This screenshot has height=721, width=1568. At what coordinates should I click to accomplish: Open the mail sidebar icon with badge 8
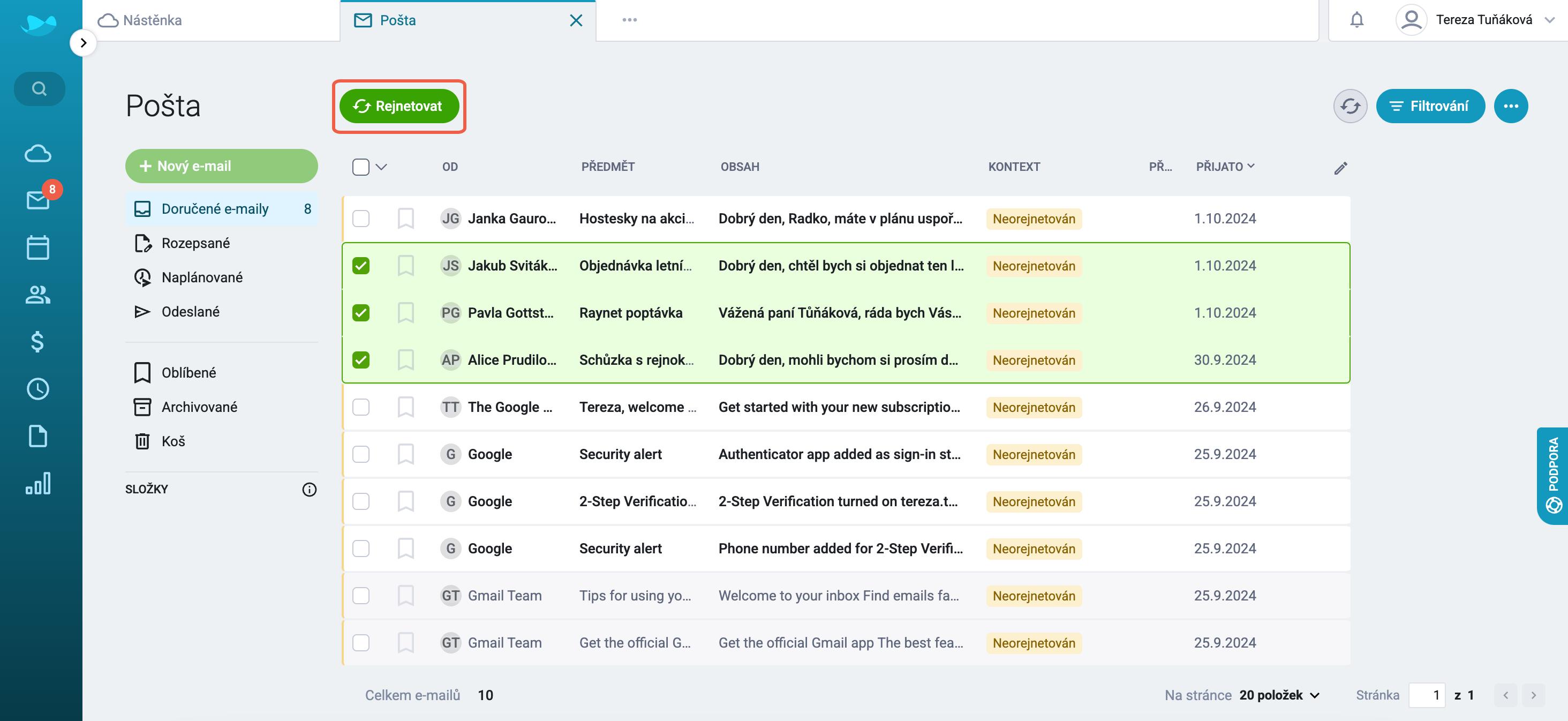(37, 200)
